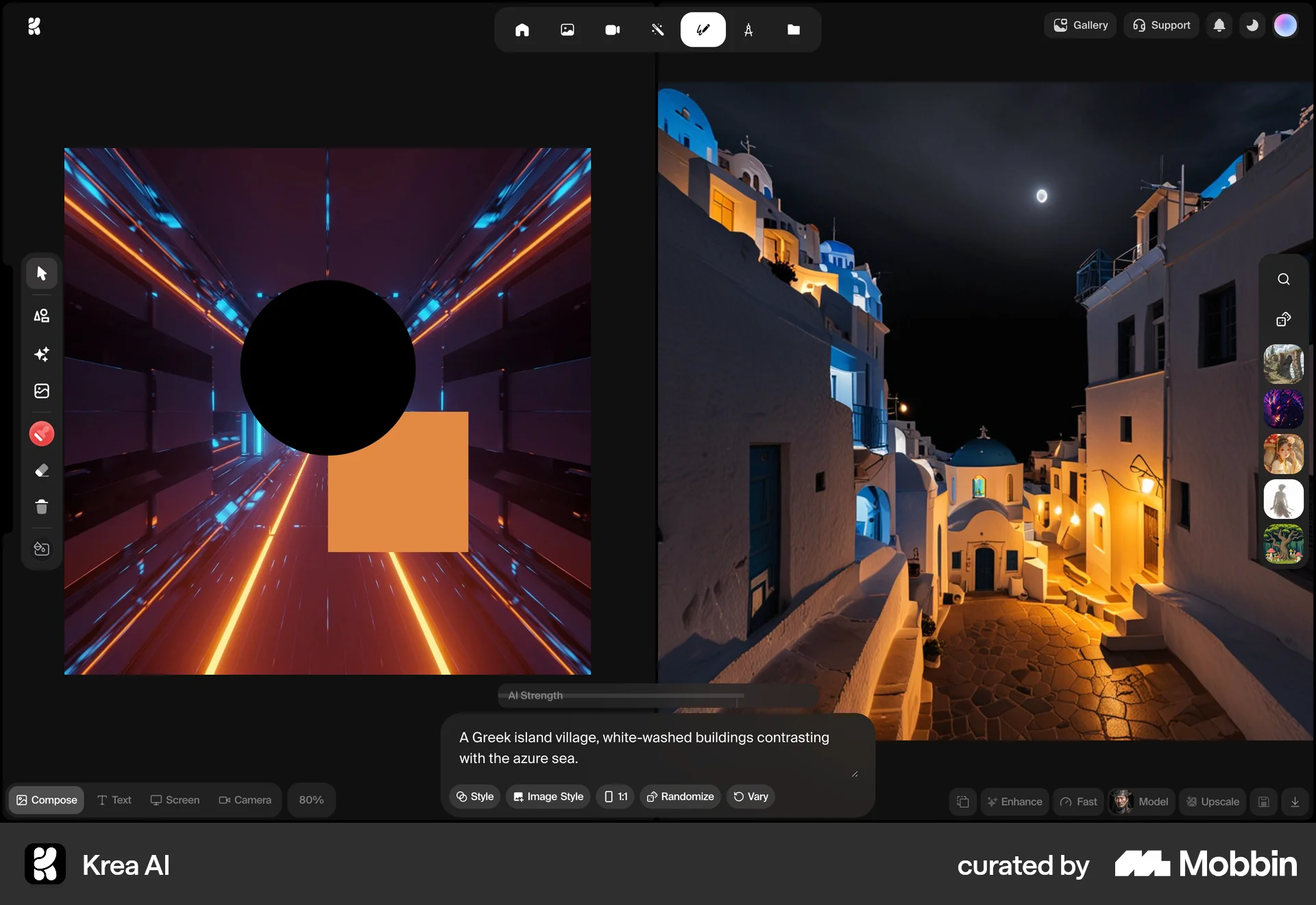The width and height of the screenshot is (1316, 905).
Task: Open the Gallery menu item
Action: pyautogui.click(x=1080, y=25)
